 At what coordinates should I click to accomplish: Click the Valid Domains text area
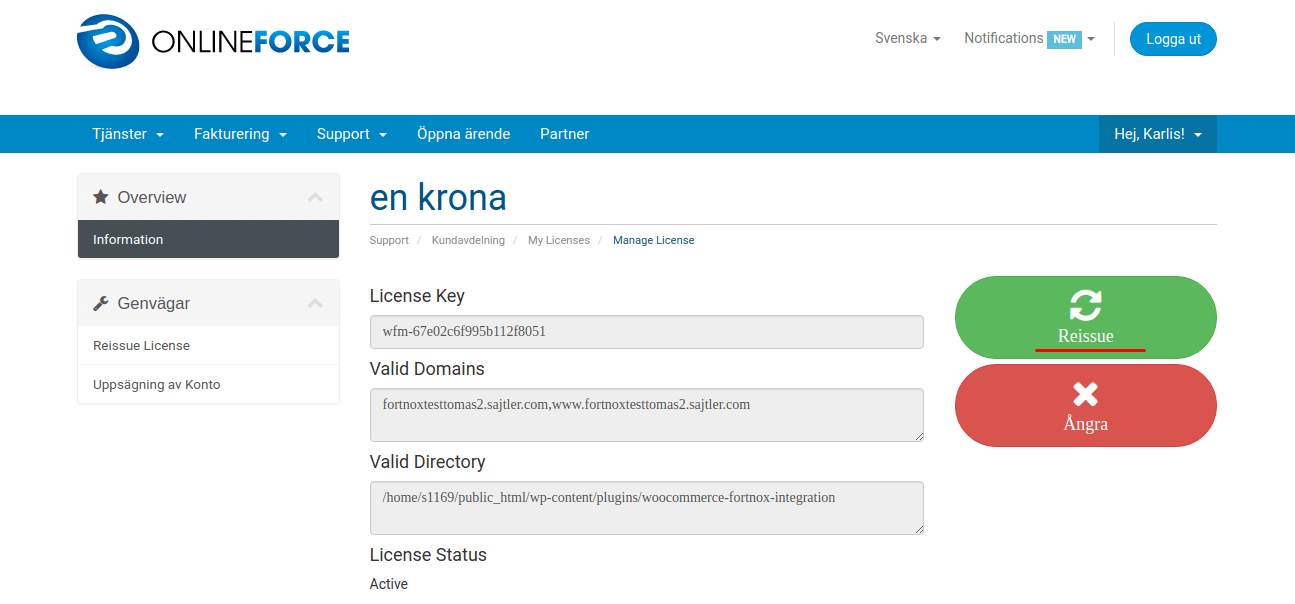[647, 415]
